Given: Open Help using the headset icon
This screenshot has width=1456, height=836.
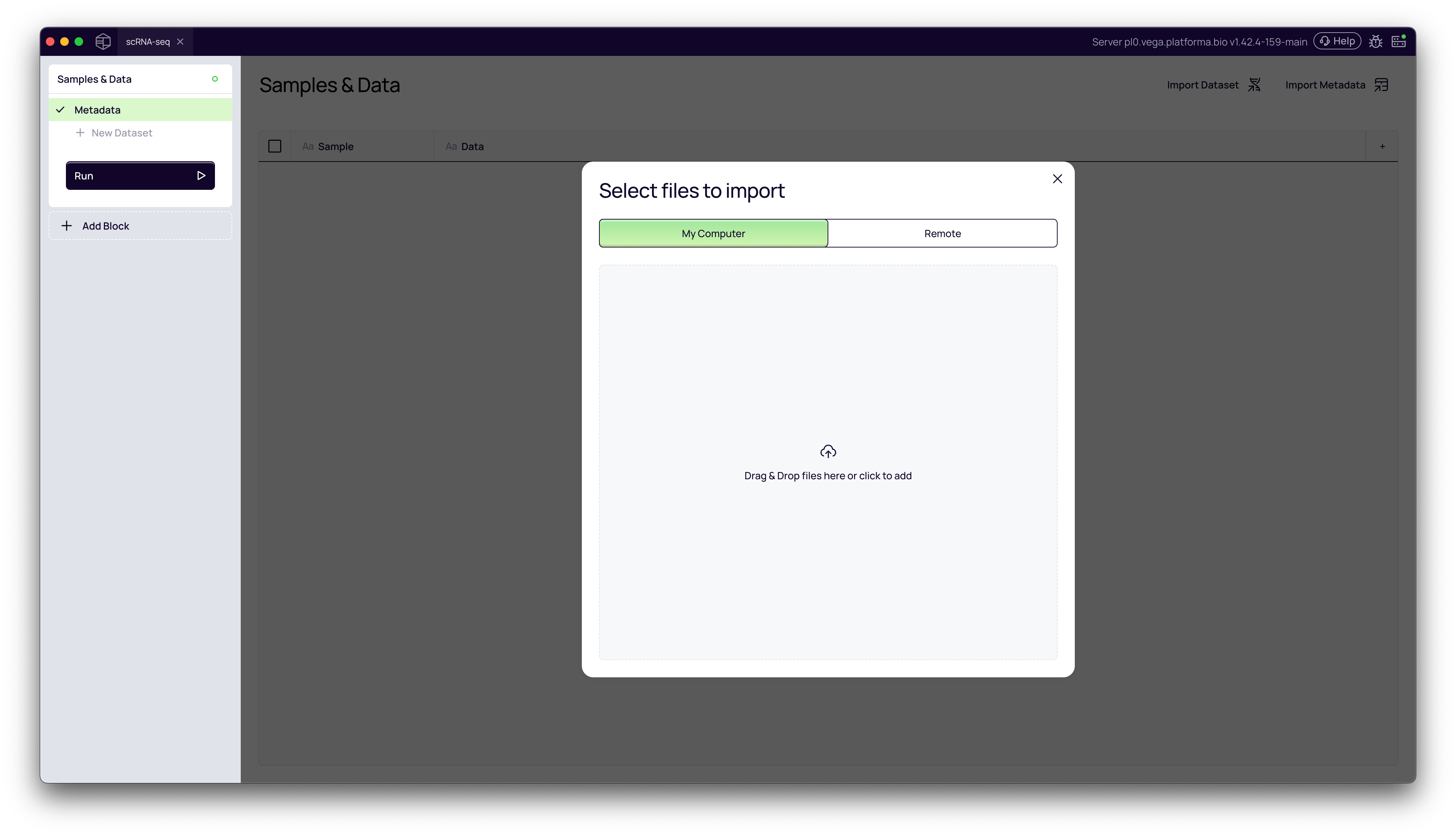Looking at the screenshot, I should pos(1337,41).
